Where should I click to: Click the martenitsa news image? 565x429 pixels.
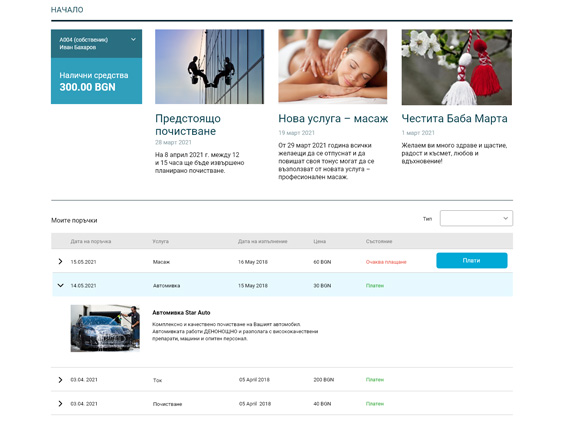457,67
